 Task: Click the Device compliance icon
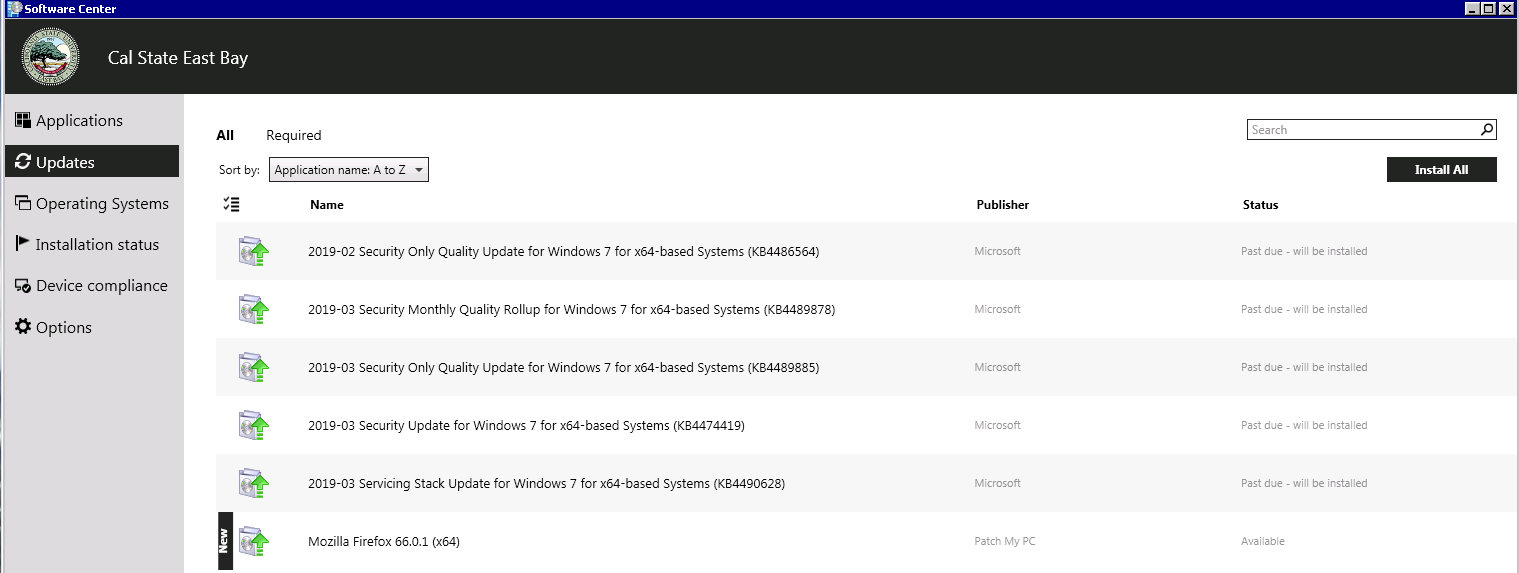point(23,286)
